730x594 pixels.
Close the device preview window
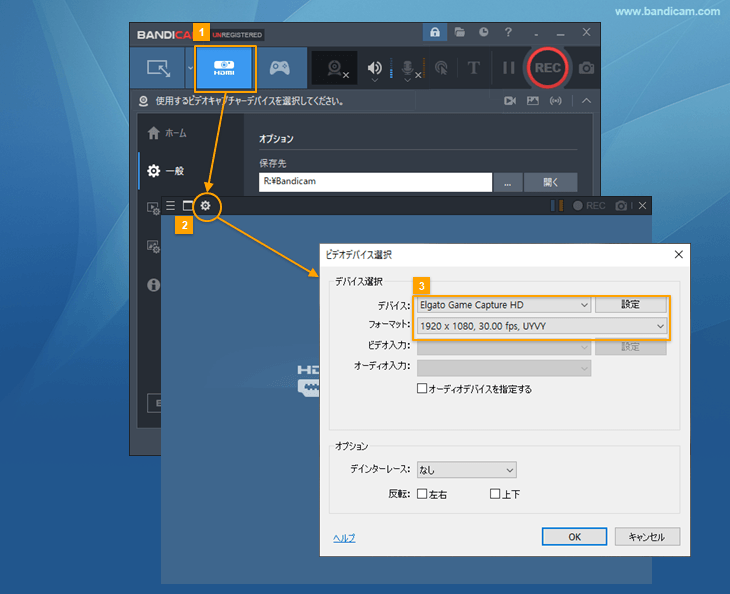pos(642,206)
